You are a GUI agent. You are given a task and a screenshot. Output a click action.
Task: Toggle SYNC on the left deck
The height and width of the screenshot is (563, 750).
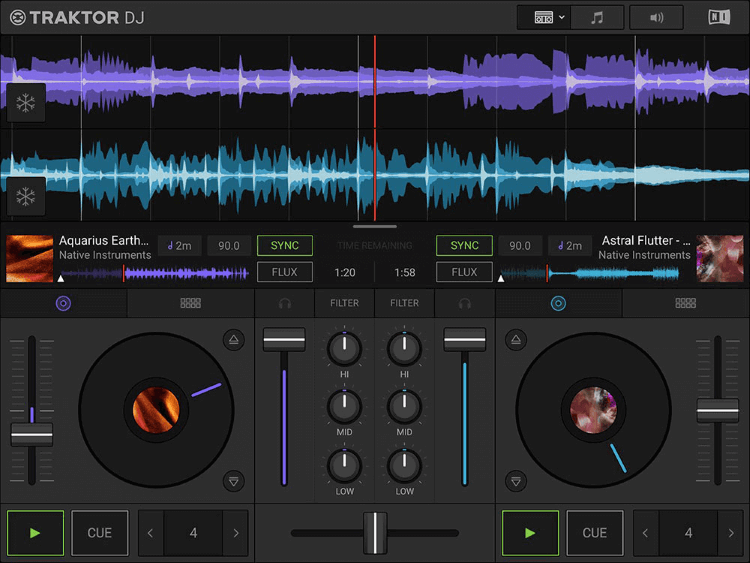(285, 245)
